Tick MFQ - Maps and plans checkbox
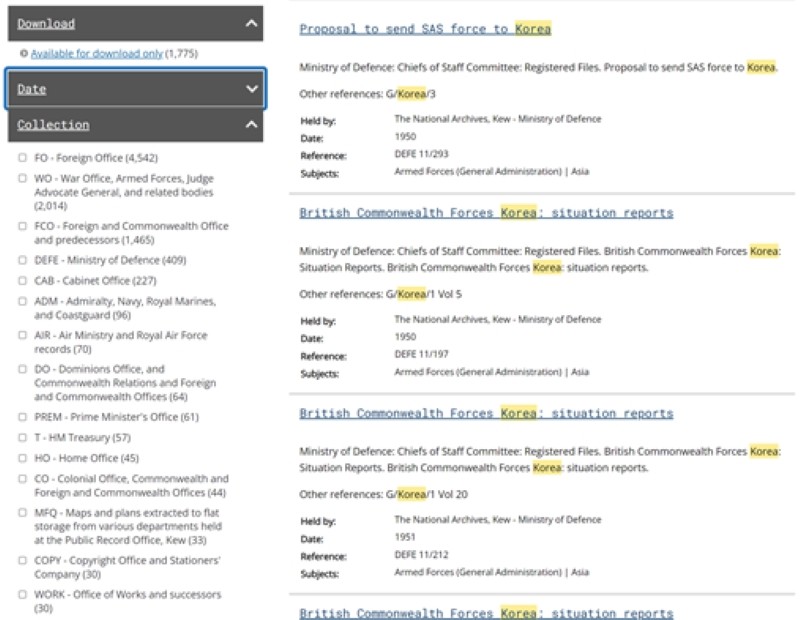800x620 pixels. tap(22, 512)
